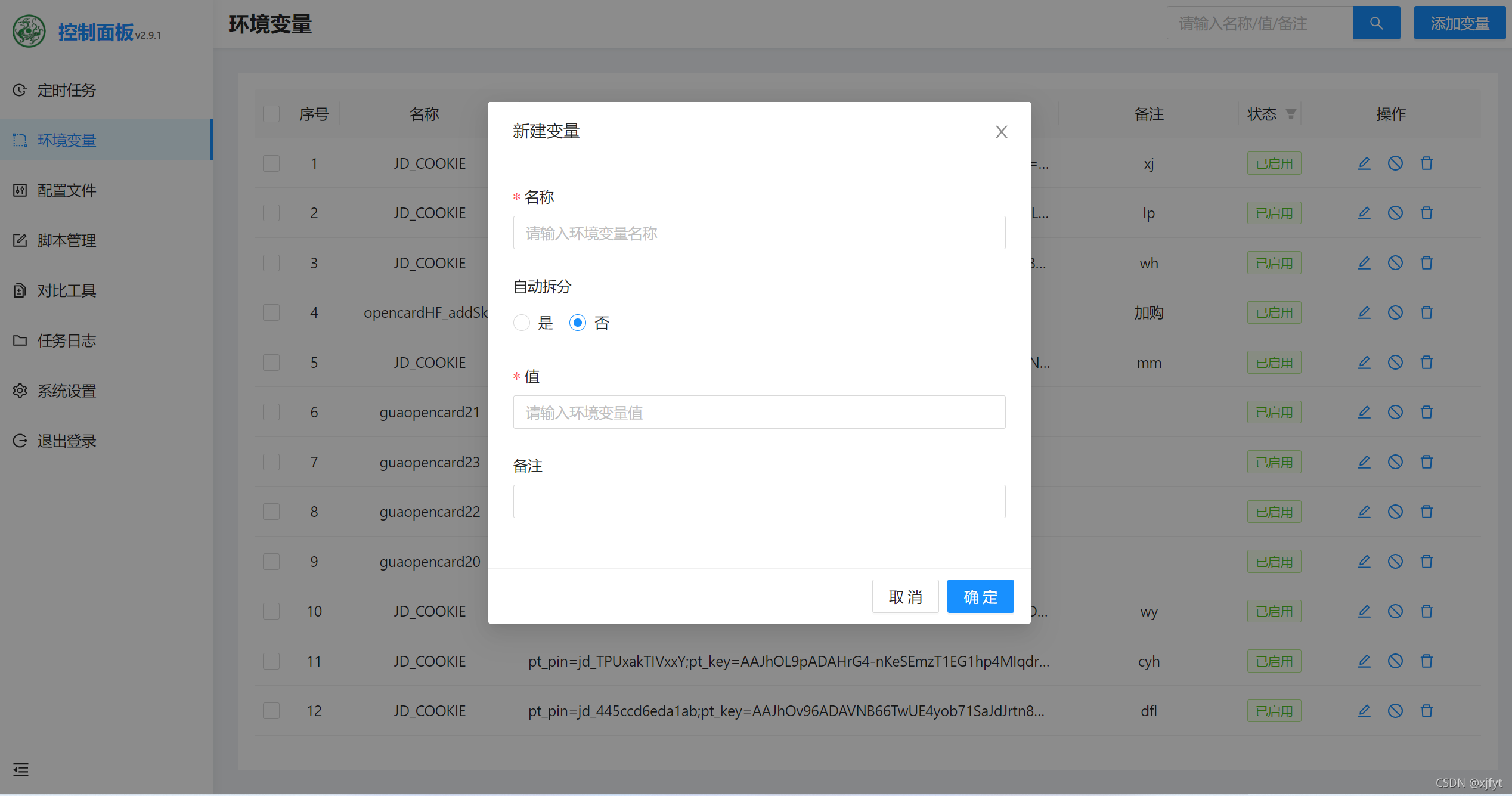Open 任务日志 in the sidebar
Image resolution: width=1512 pixels, height=796 pixels.
[106, 340]
